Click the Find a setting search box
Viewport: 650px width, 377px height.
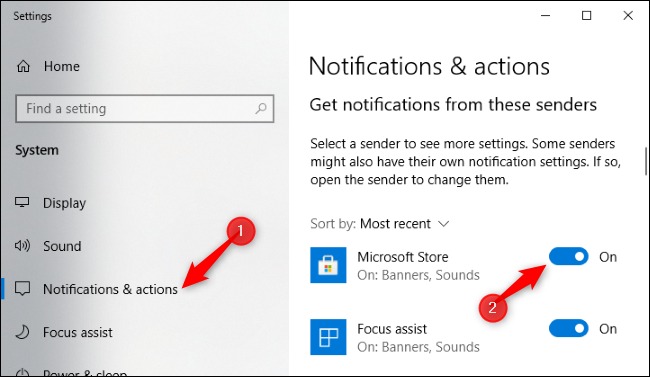(x=145, y=109)
